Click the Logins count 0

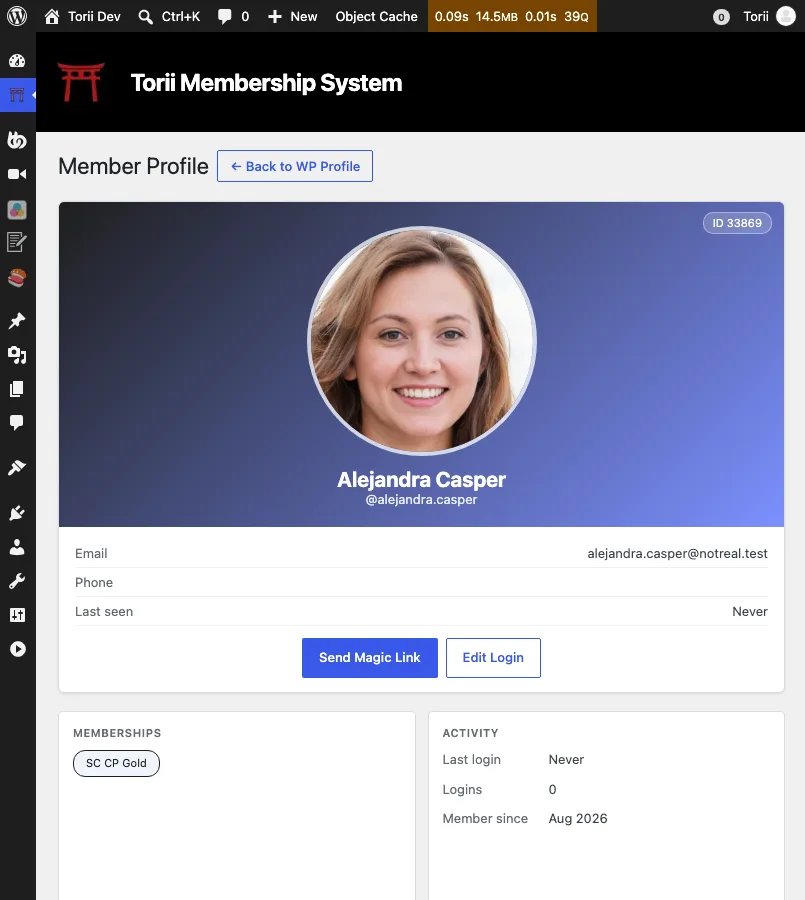coord(552,789)
